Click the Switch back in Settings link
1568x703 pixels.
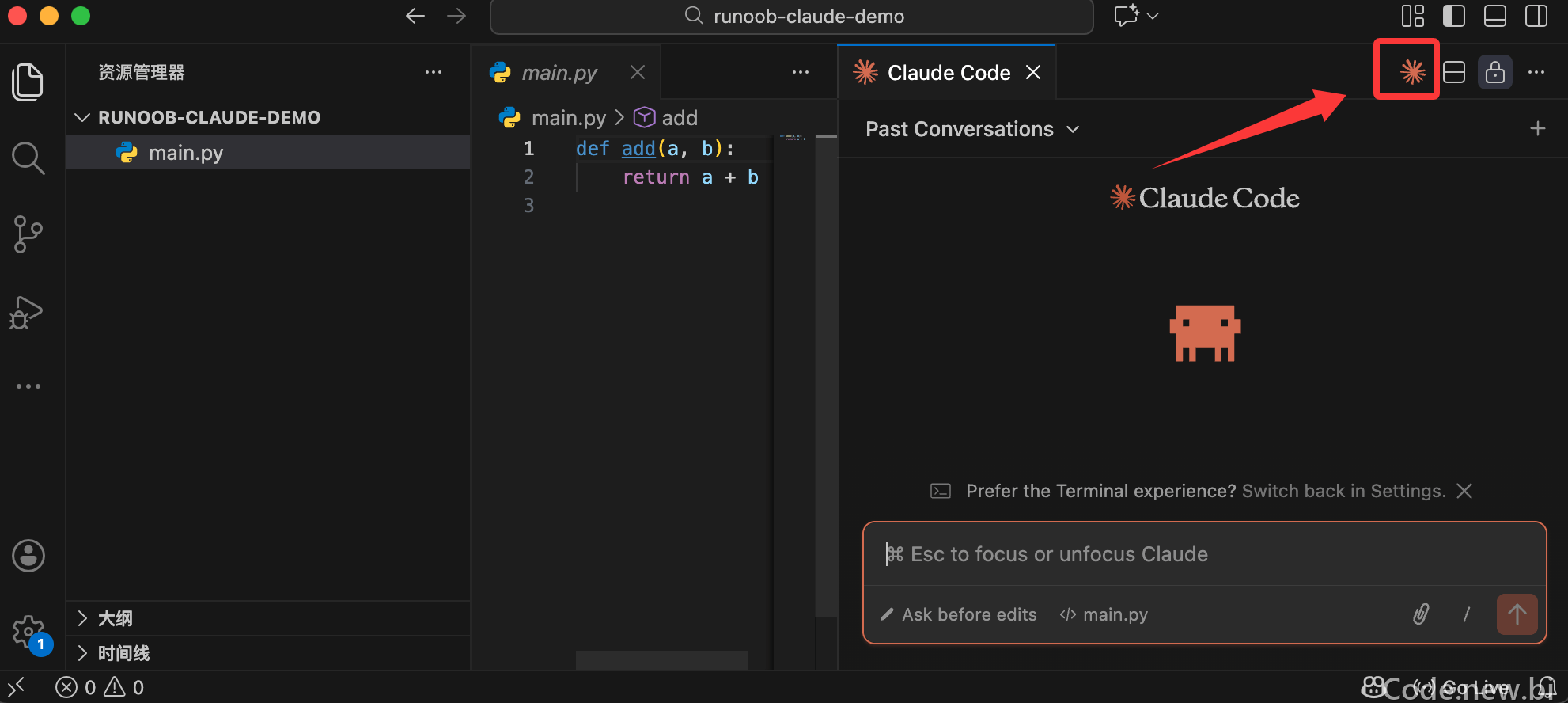pos(1343,491)
